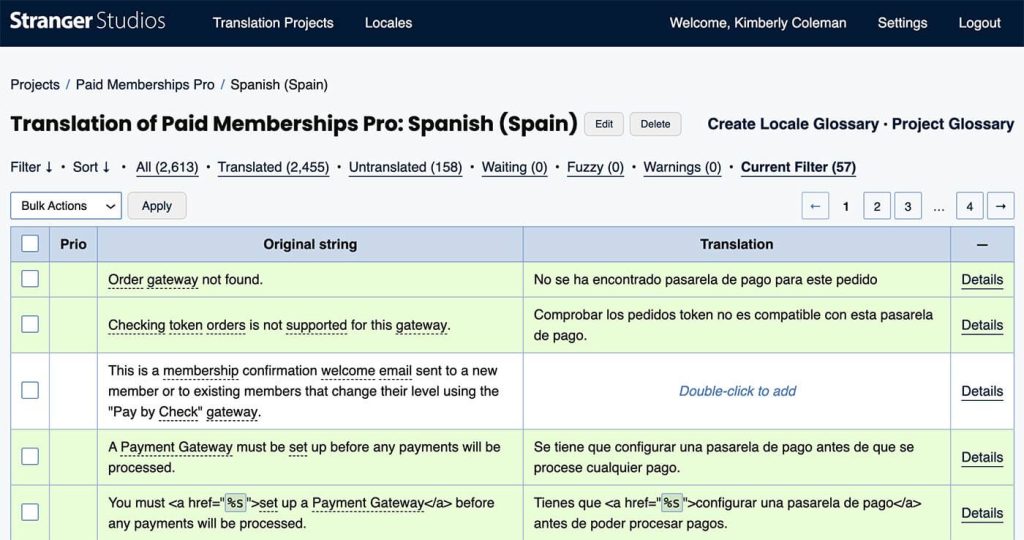The image size is (1024, 540).
Task: Open Locales in the nav bar
Action: pos(389,23)
